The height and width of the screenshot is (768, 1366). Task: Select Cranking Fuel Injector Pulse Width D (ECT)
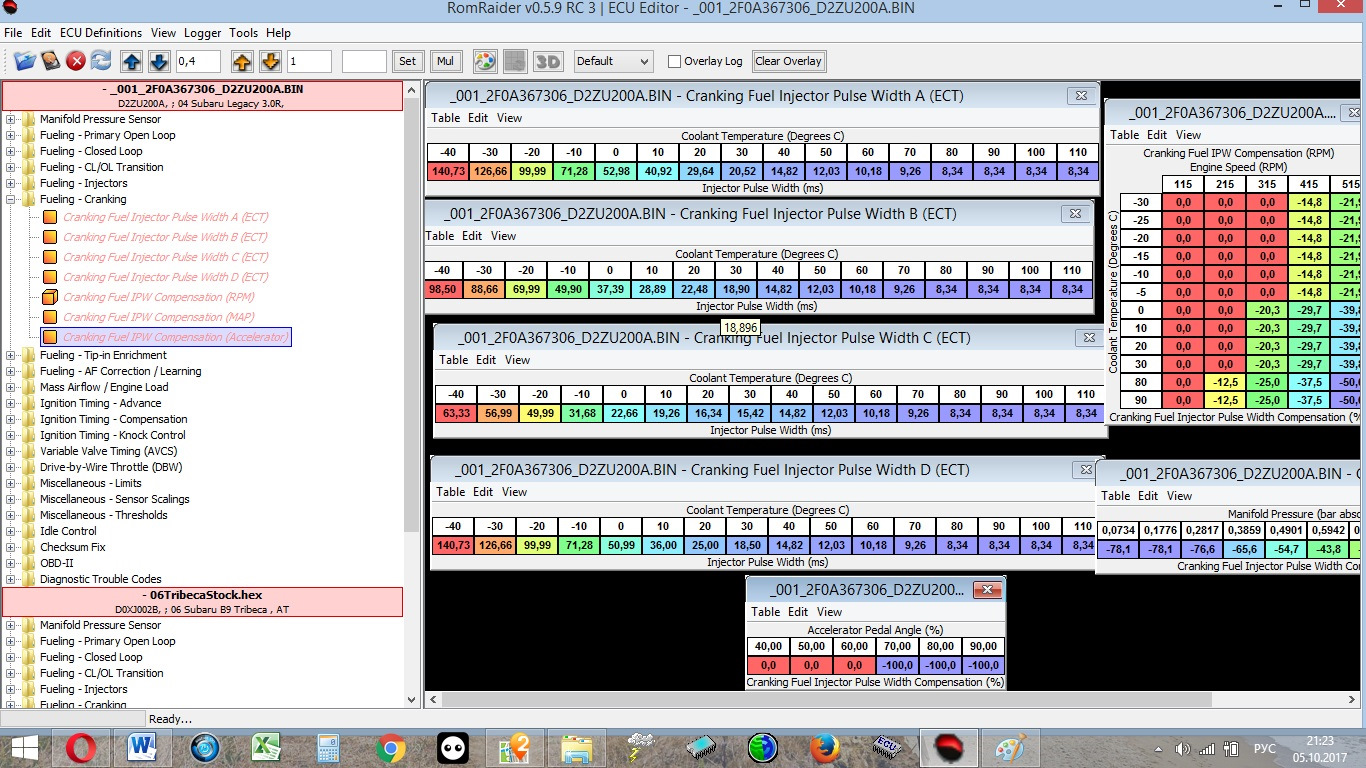[x=165, y=277]
